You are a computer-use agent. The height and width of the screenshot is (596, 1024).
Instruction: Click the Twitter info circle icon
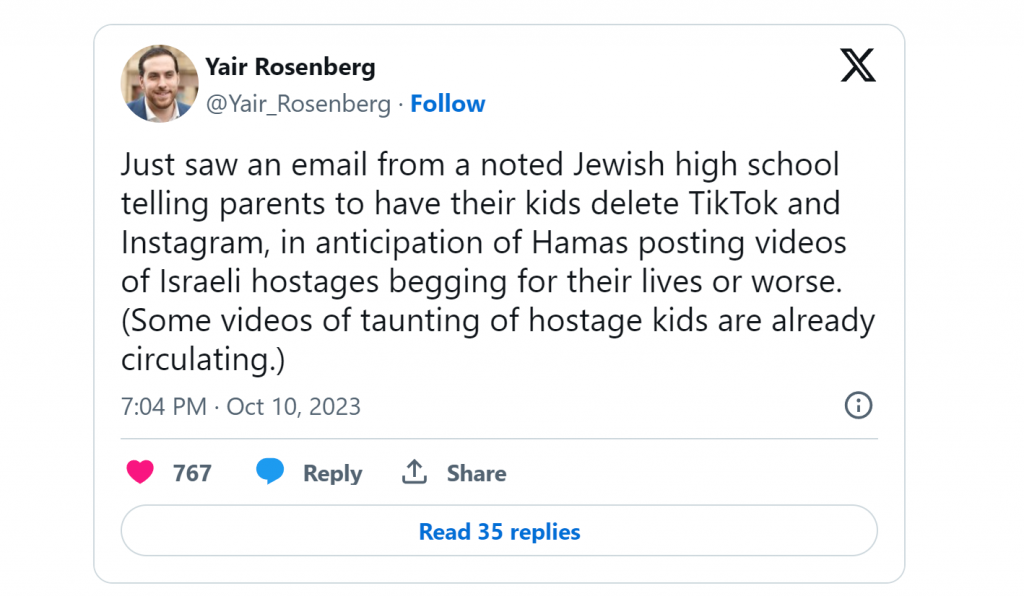point(858,405)
